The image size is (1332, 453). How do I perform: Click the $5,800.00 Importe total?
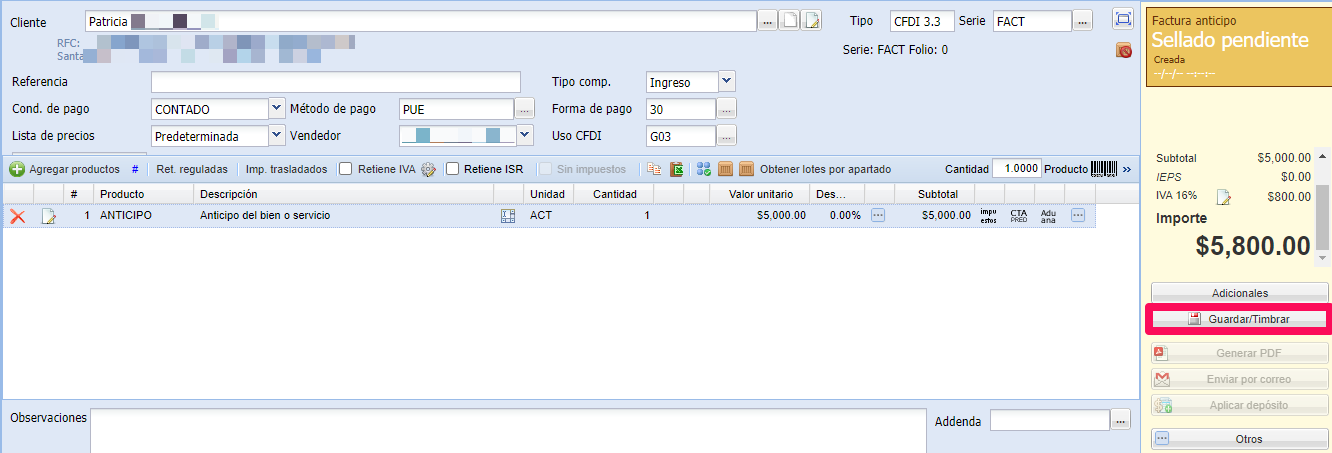tap(1253, 246)
